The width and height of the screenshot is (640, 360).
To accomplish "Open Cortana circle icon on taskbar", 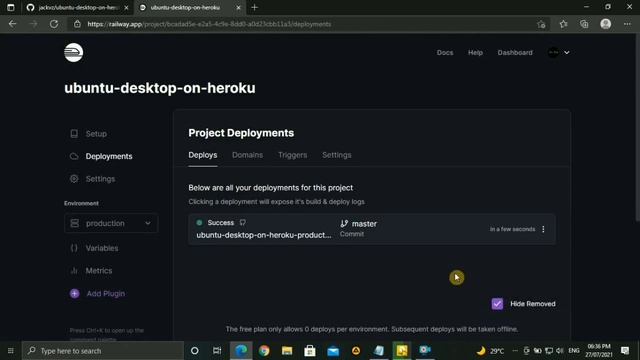I will point(195,351).
